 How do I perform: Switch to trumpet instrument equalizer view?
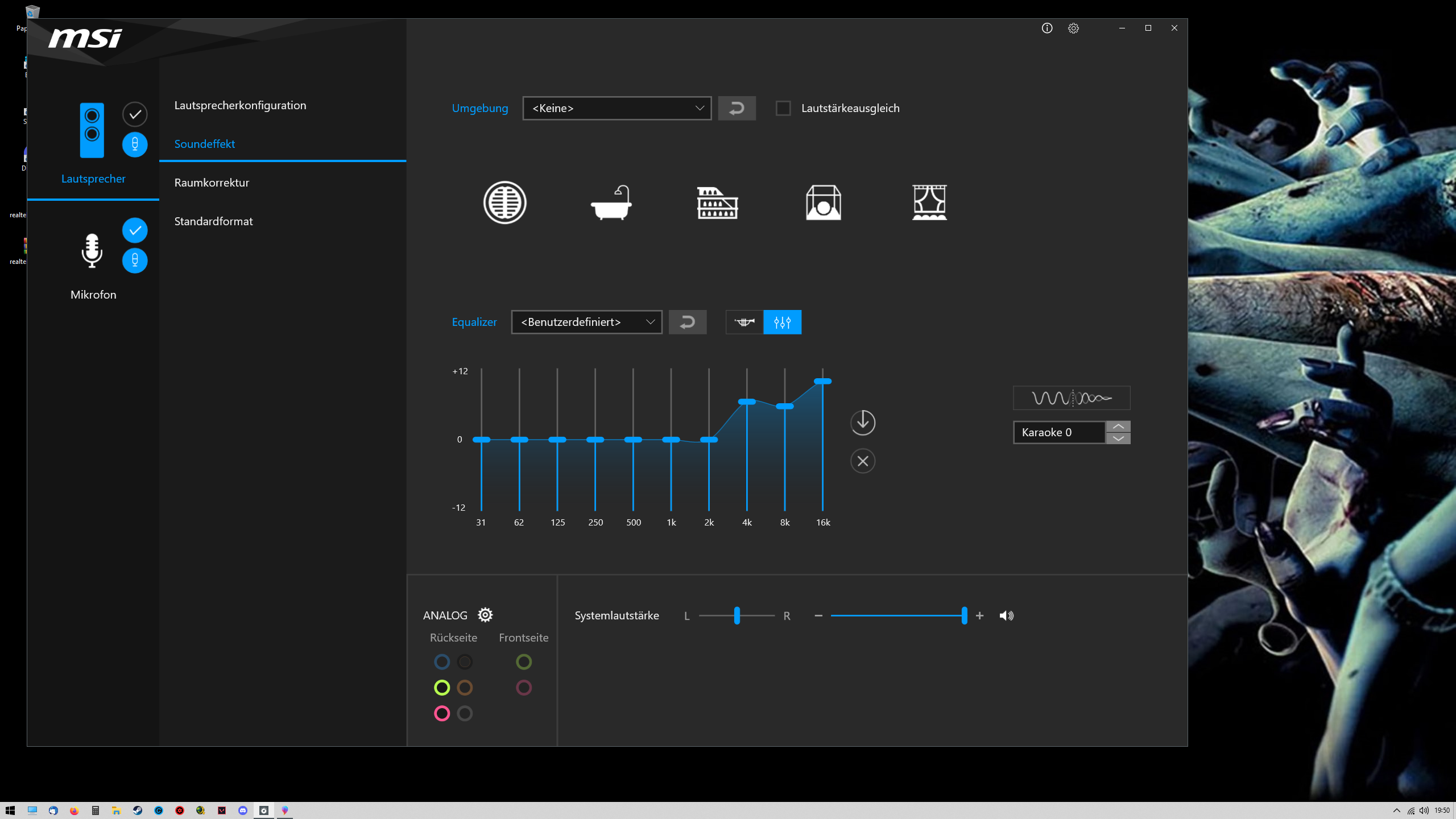[x=744, y=322]
